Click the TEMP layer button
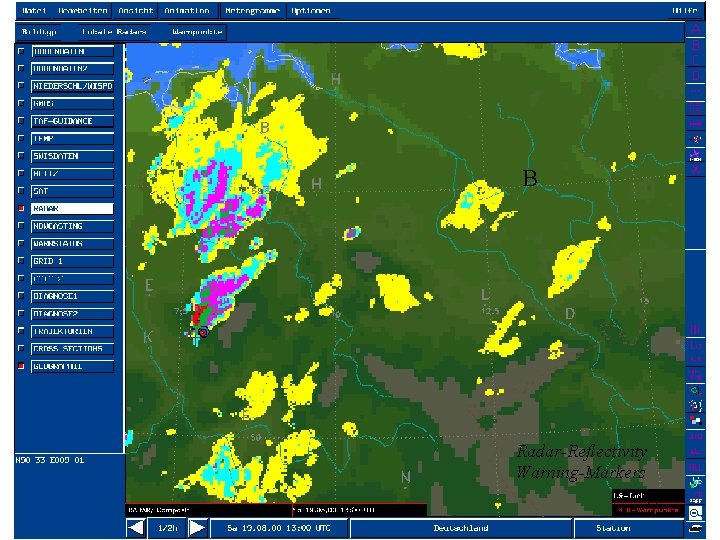Screen dimensions: 720x540 pos(73,139)
